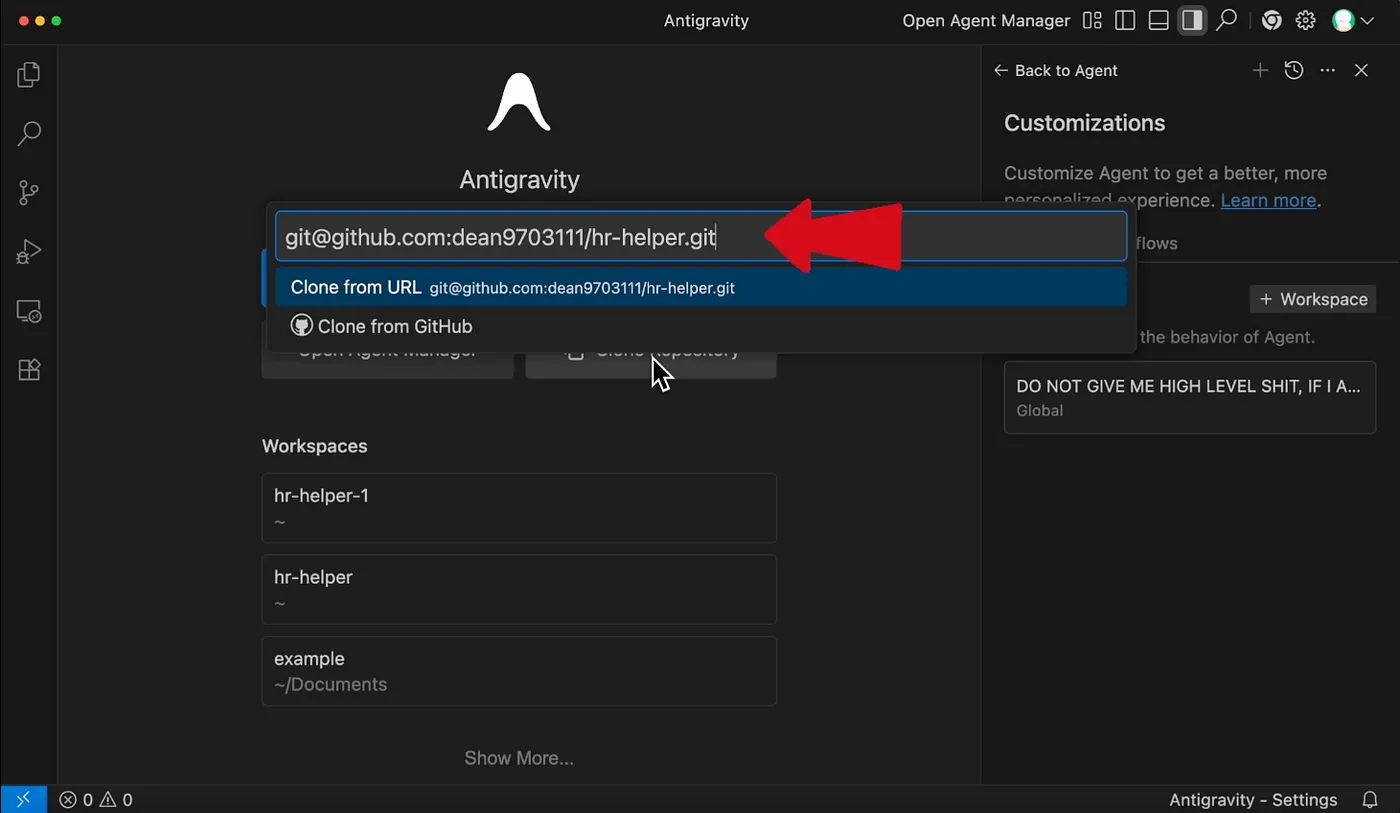Click Show More... under Workspaces
This screenshot has height=813, width=1400.
pyautogui.click(x=519, y=758)
